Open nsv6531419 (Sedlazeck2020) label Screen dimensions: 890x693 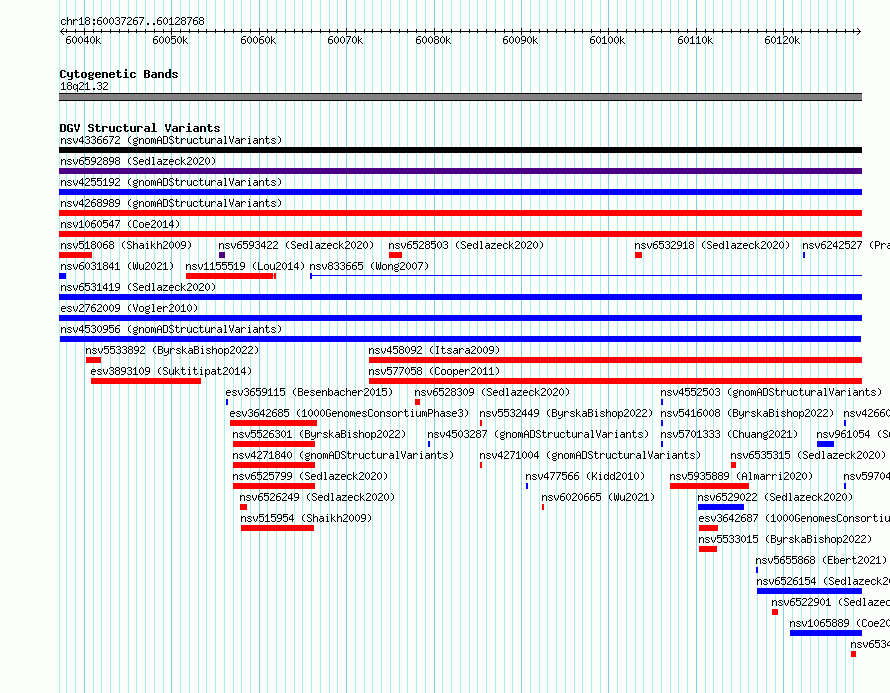(138, 287)
